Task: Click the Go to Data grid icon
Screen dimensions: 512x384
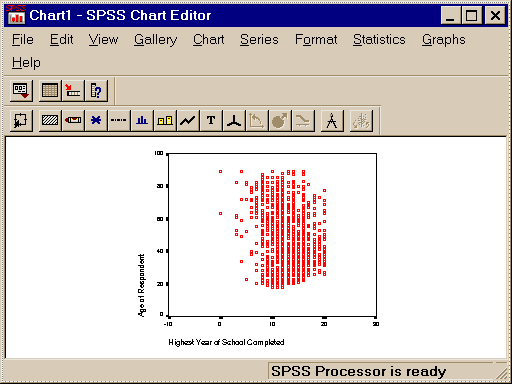Action: click(50, 90)
